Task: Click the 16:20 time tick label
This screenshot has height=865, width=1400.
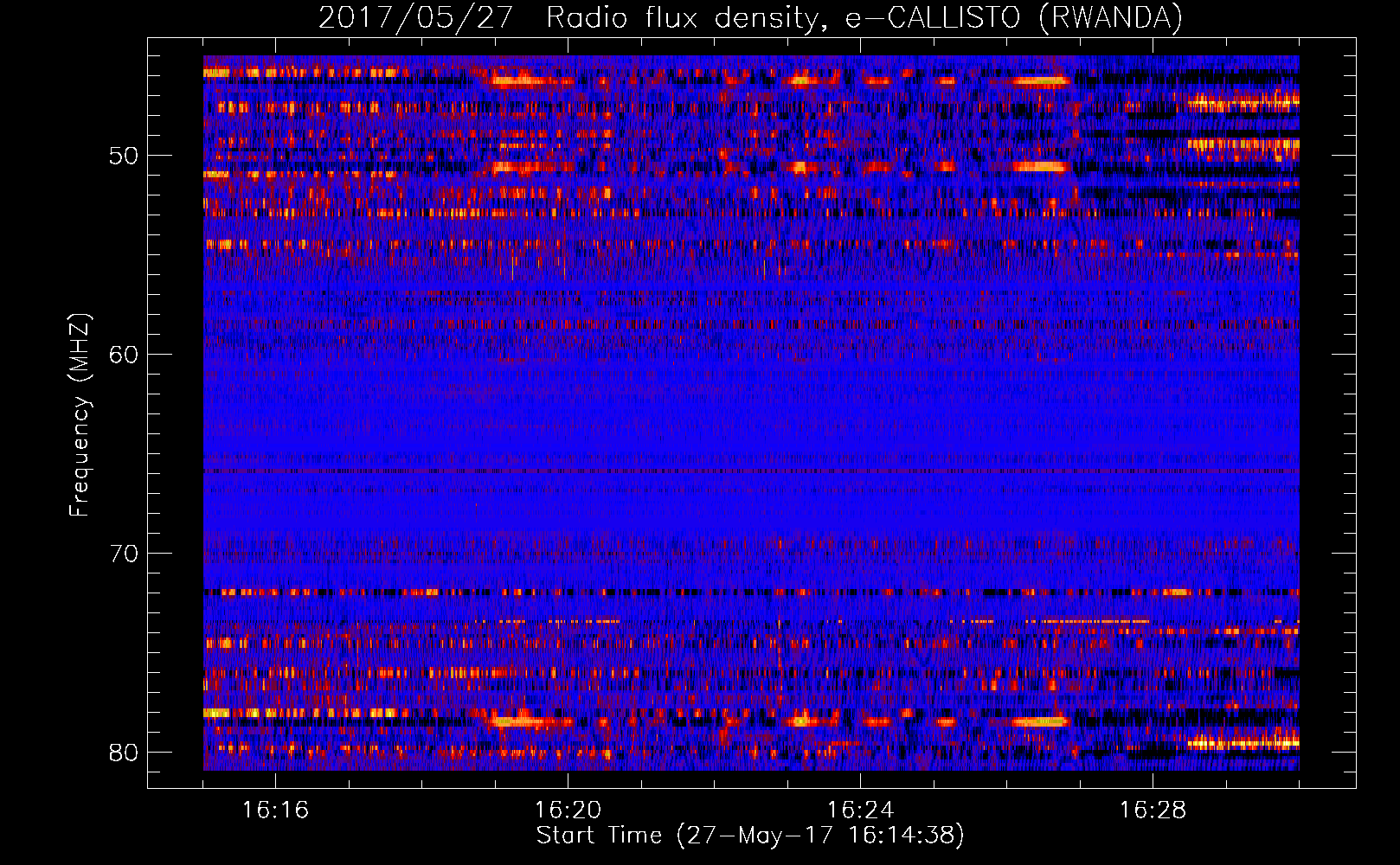Action: [x=568, y=811]
